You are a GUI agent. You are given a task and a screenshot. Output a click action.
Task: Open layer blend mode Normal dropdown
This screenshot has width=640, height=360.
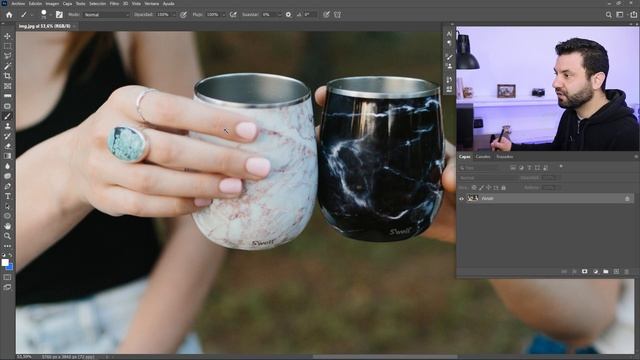[488, 178]
